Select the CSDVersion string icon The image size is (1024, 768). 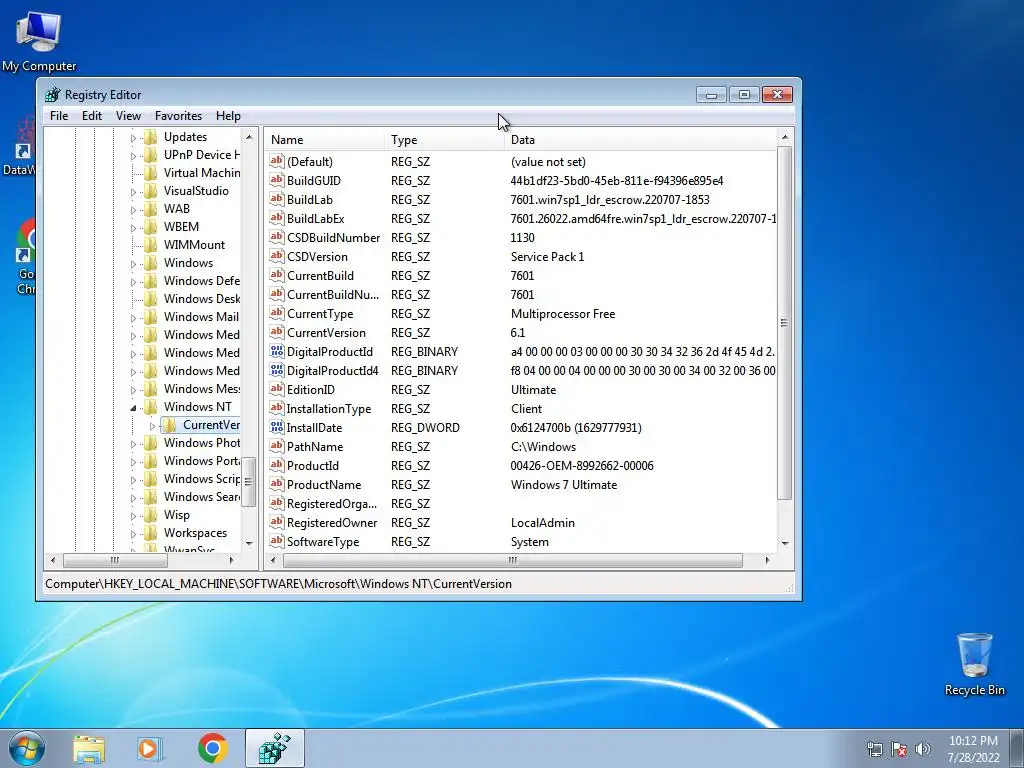pyautogui.click(x=277, y=256)
